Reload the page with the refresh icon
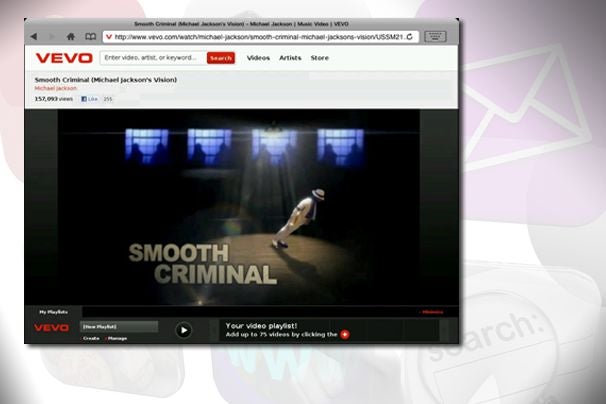The image size is (606, 404). click(410, 37)
